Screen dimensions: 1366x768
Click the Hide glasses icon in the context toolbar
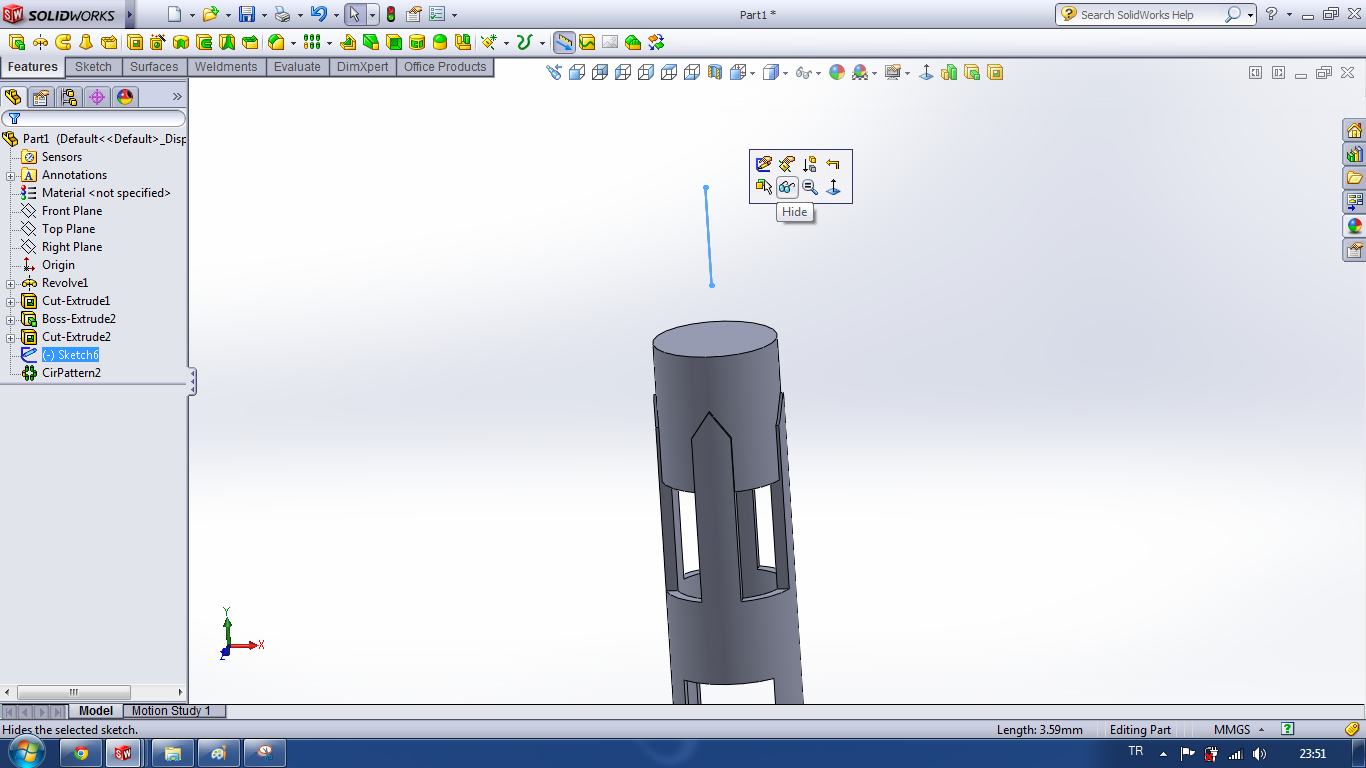point(787,187)
